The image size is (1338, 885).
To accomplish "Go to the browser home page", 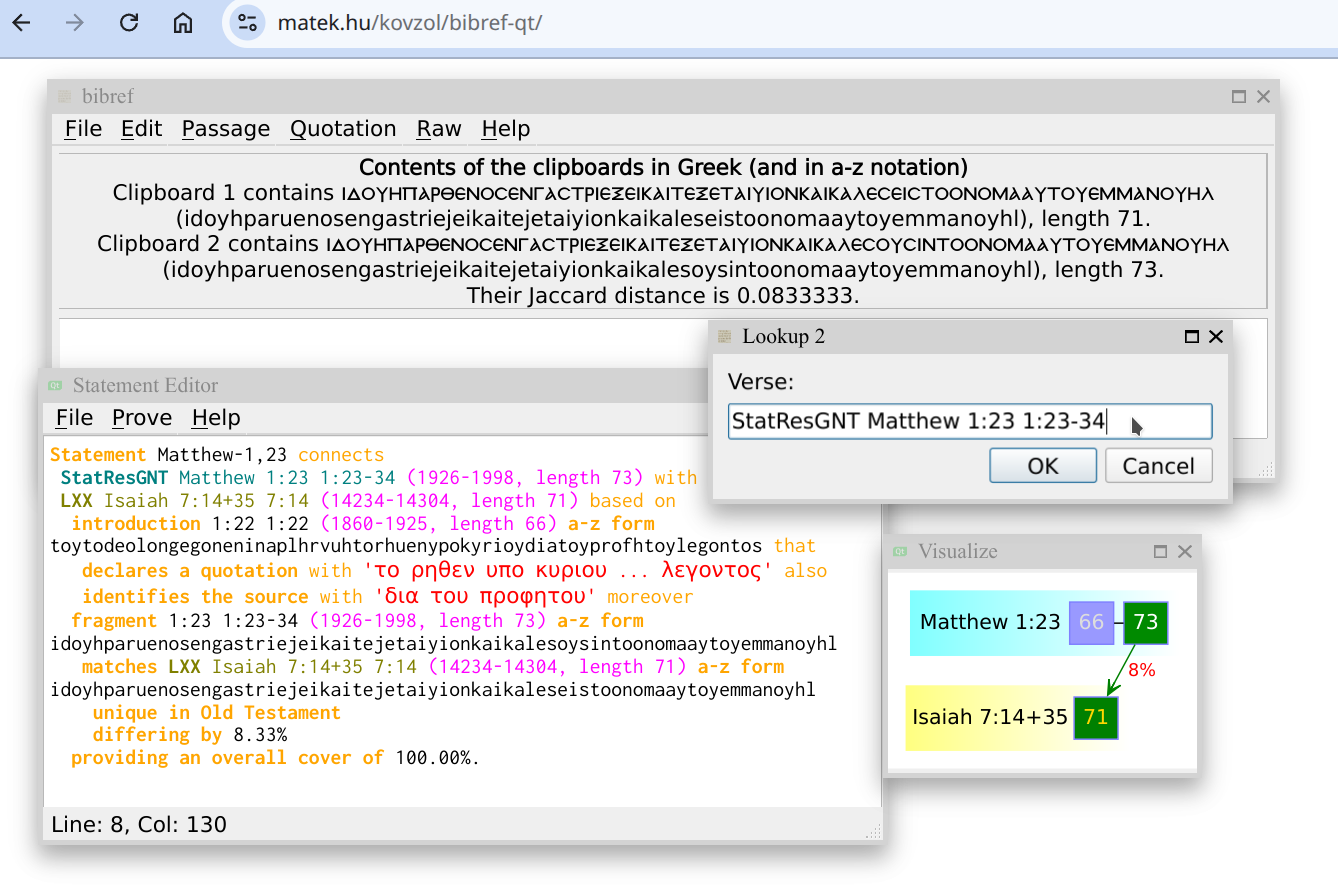I will coord(182,23).
